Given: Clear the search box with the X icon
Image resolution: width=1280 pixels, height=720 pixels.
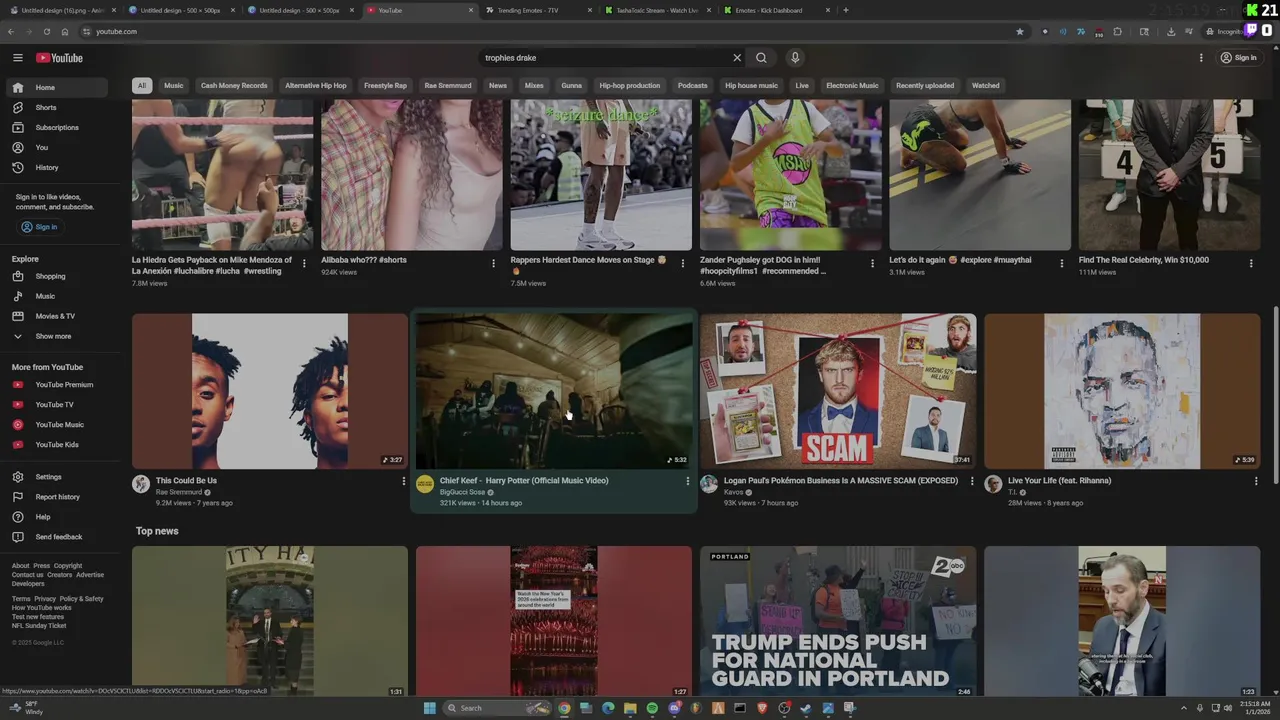Looking at the screenshot, I should tap(737, 58).
